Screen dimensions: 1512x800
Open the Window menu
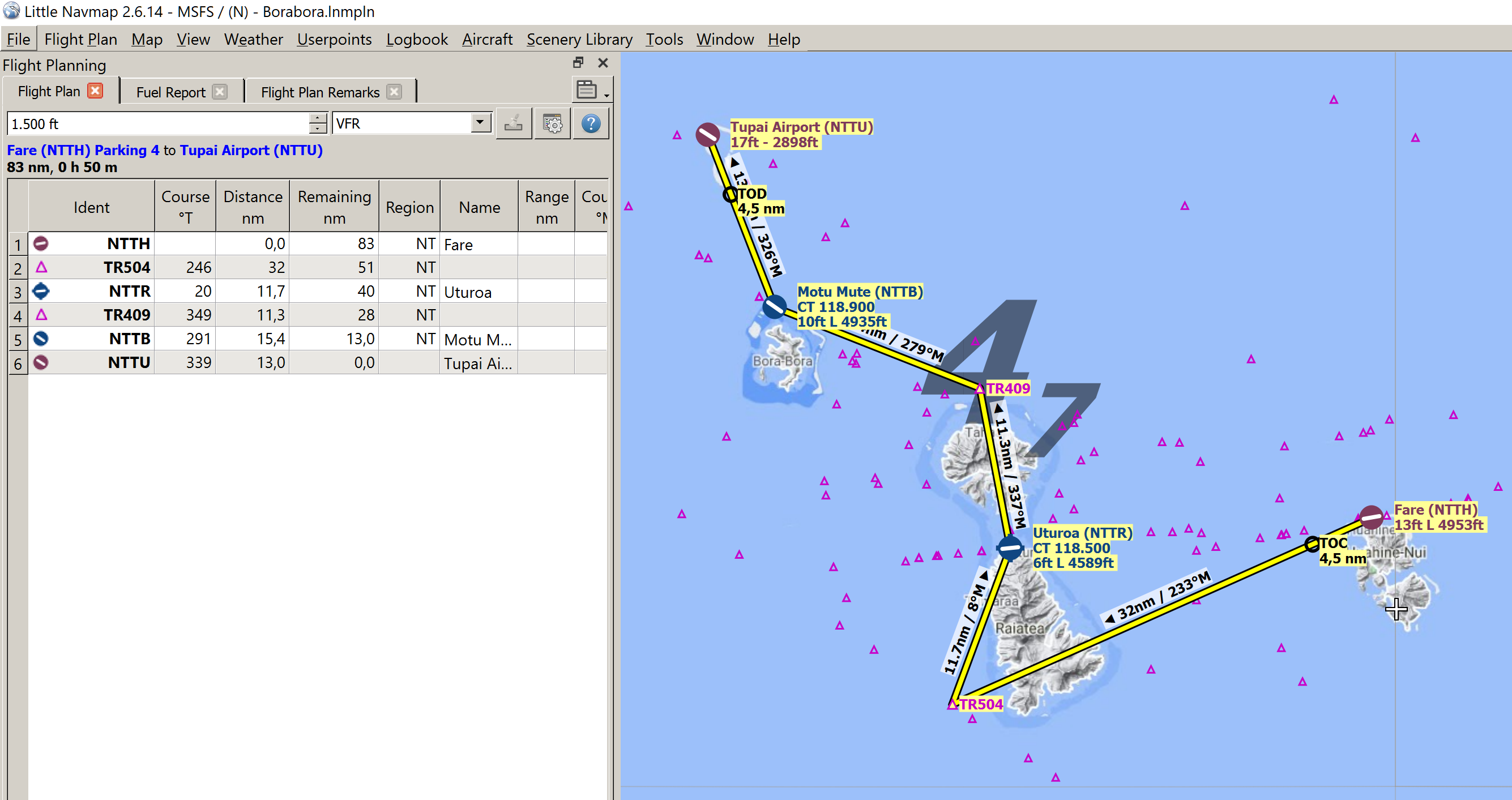725,39
